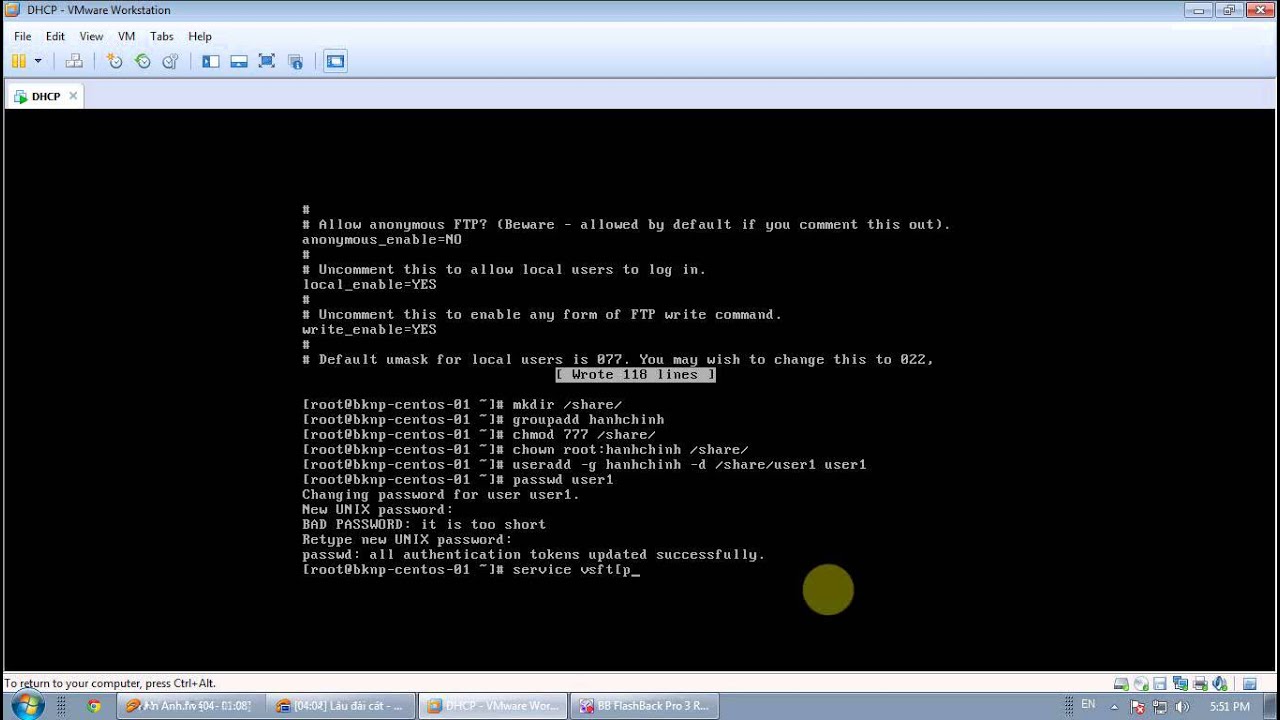The image size is (1280, 720).
Task: Toggle the library sidebar view
Action: (210, 61)
